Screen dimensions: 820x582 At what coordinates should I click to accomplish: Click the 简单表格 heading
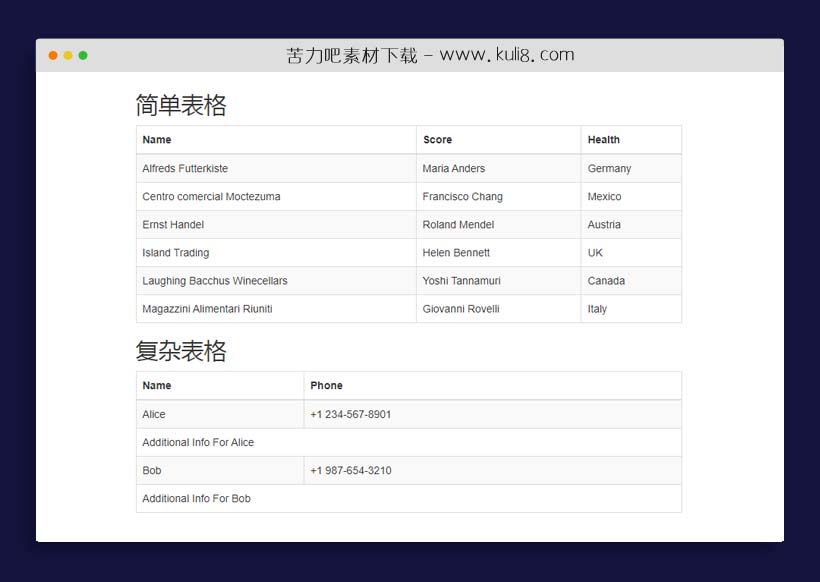point(183,104)
